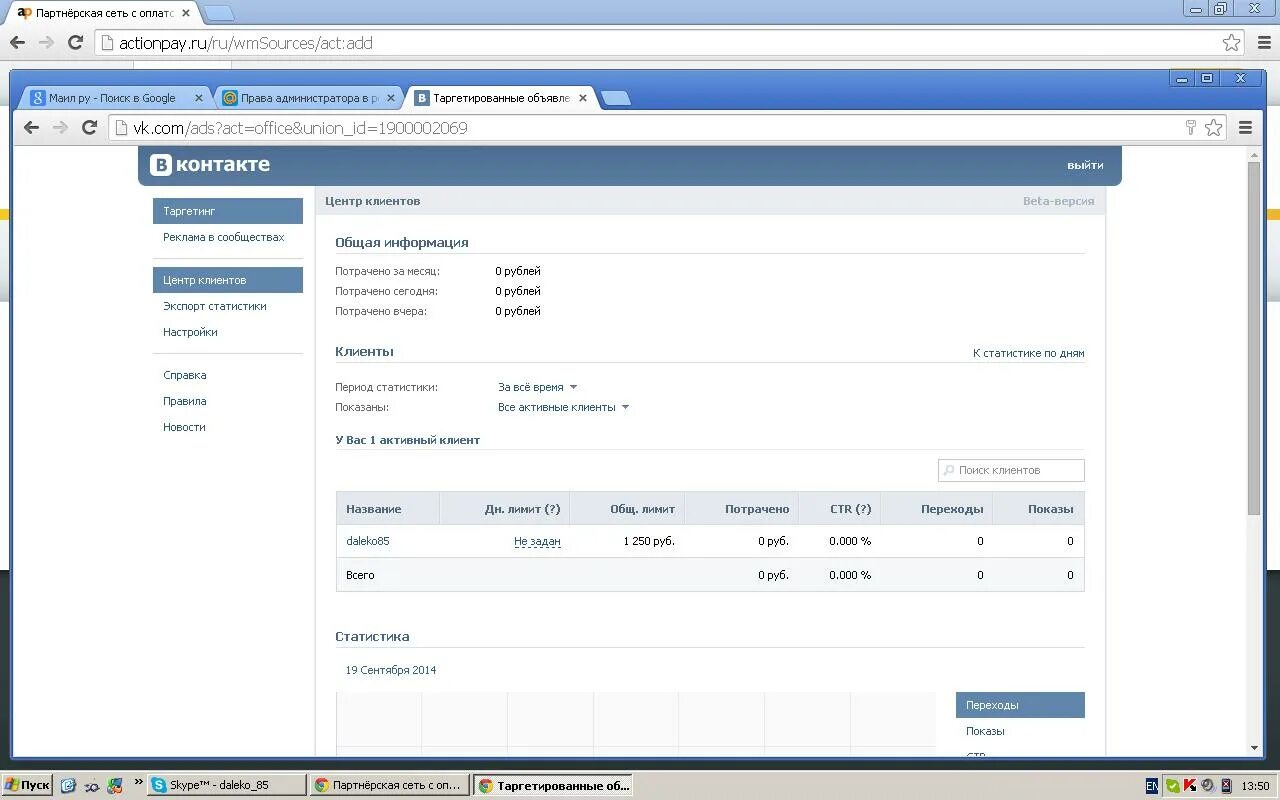Open new tab in actionpay window
The height and width of the screenshot is (800, 1280).
coord(219,13)
